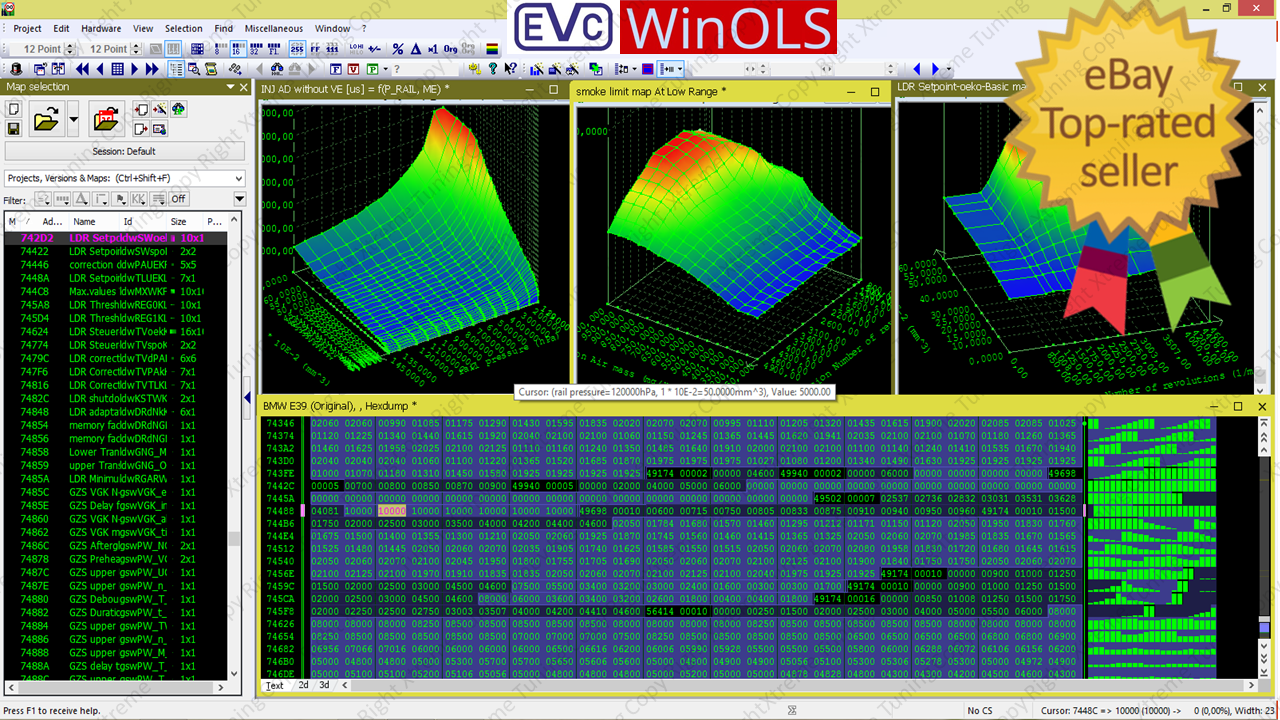Jump to first map with double-left arrows
Viewport: 1280px width, 720px height.
(82, 69)
